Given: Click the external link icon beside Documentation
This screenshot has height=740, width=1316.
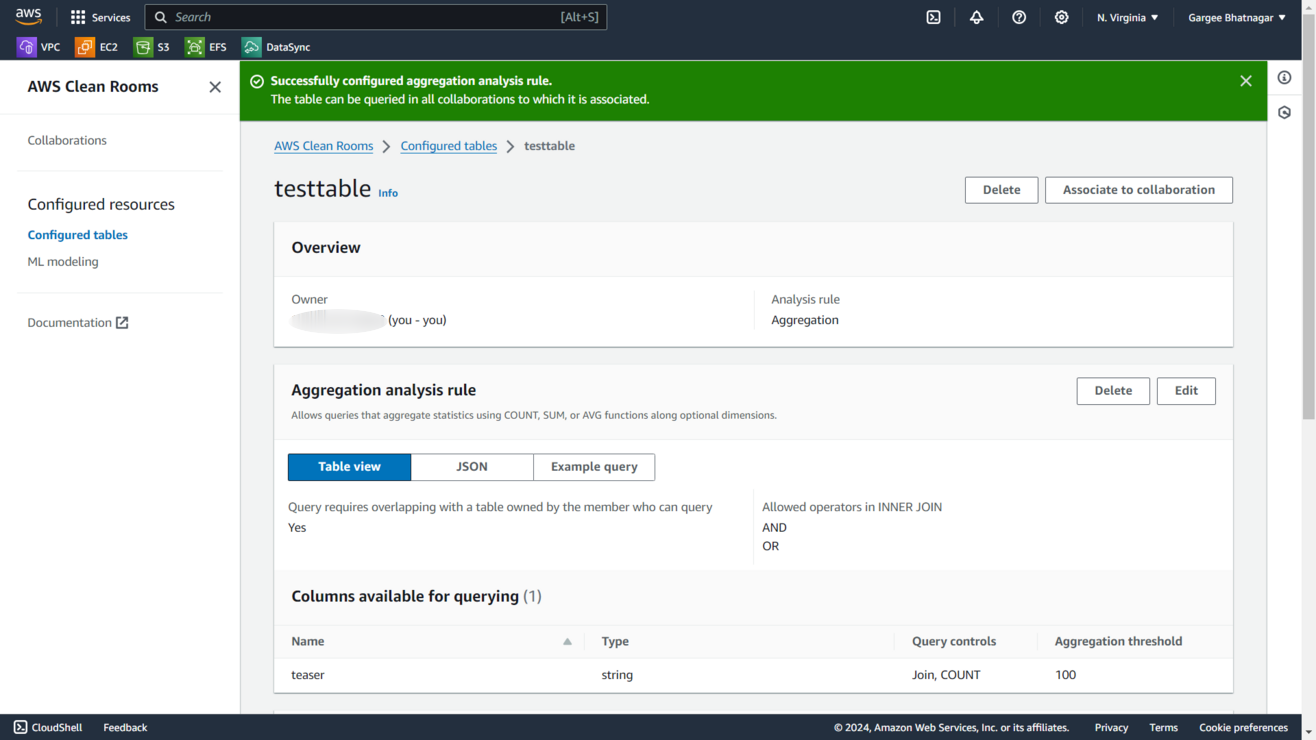Looking at the screenshot, I should pyautogui.click(x=122, y=322).
